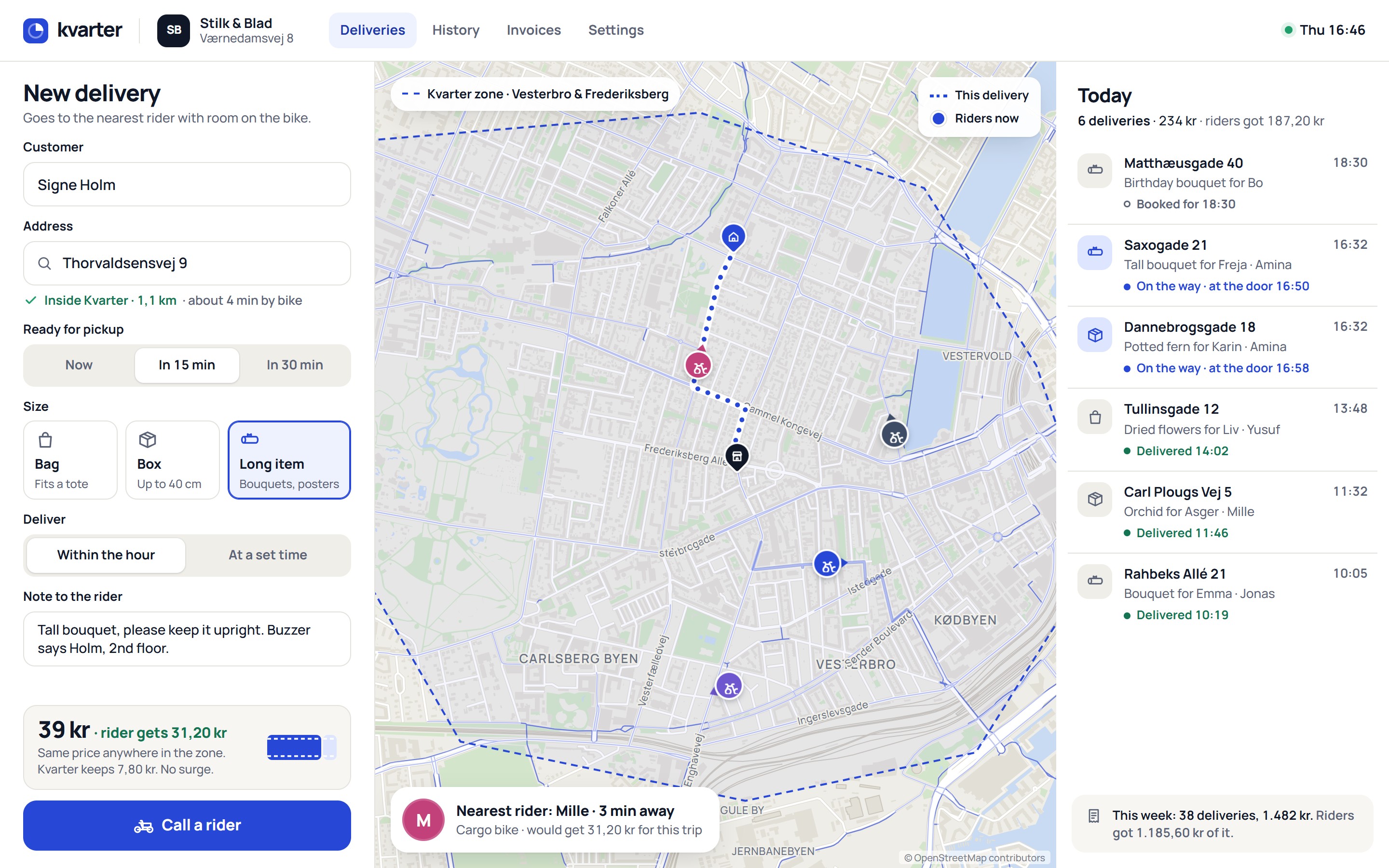
Task: Select the pink rider marker on the map
Action: (698, 366)
